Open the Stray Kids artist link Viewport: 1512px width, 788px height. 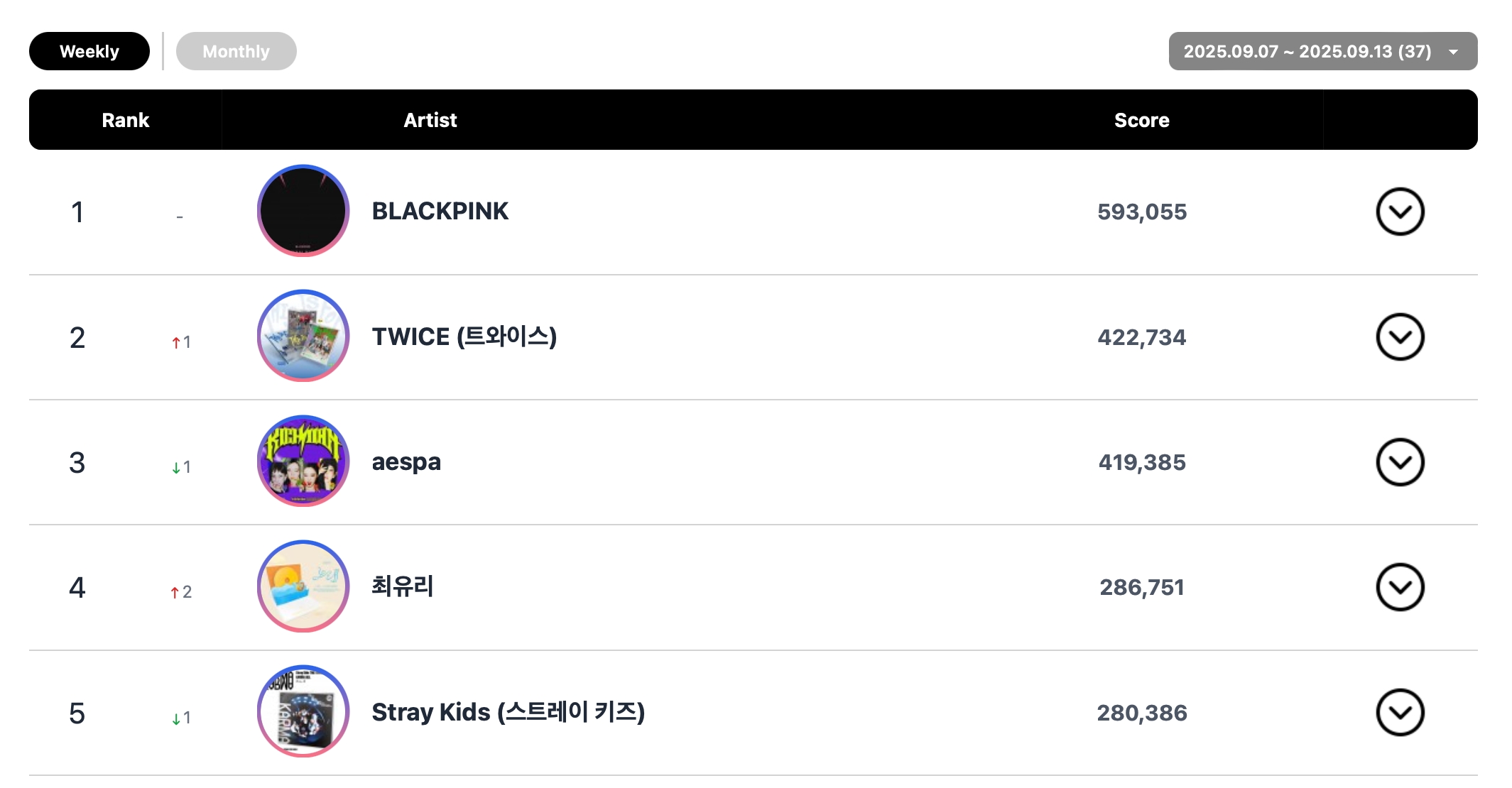pyautogui.click(x=508, y=712)
